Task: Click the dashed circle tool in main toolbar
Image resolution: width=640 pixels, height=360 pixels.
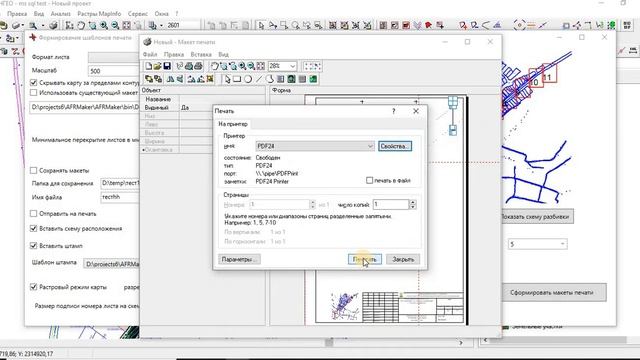Action: pos(519,25)
